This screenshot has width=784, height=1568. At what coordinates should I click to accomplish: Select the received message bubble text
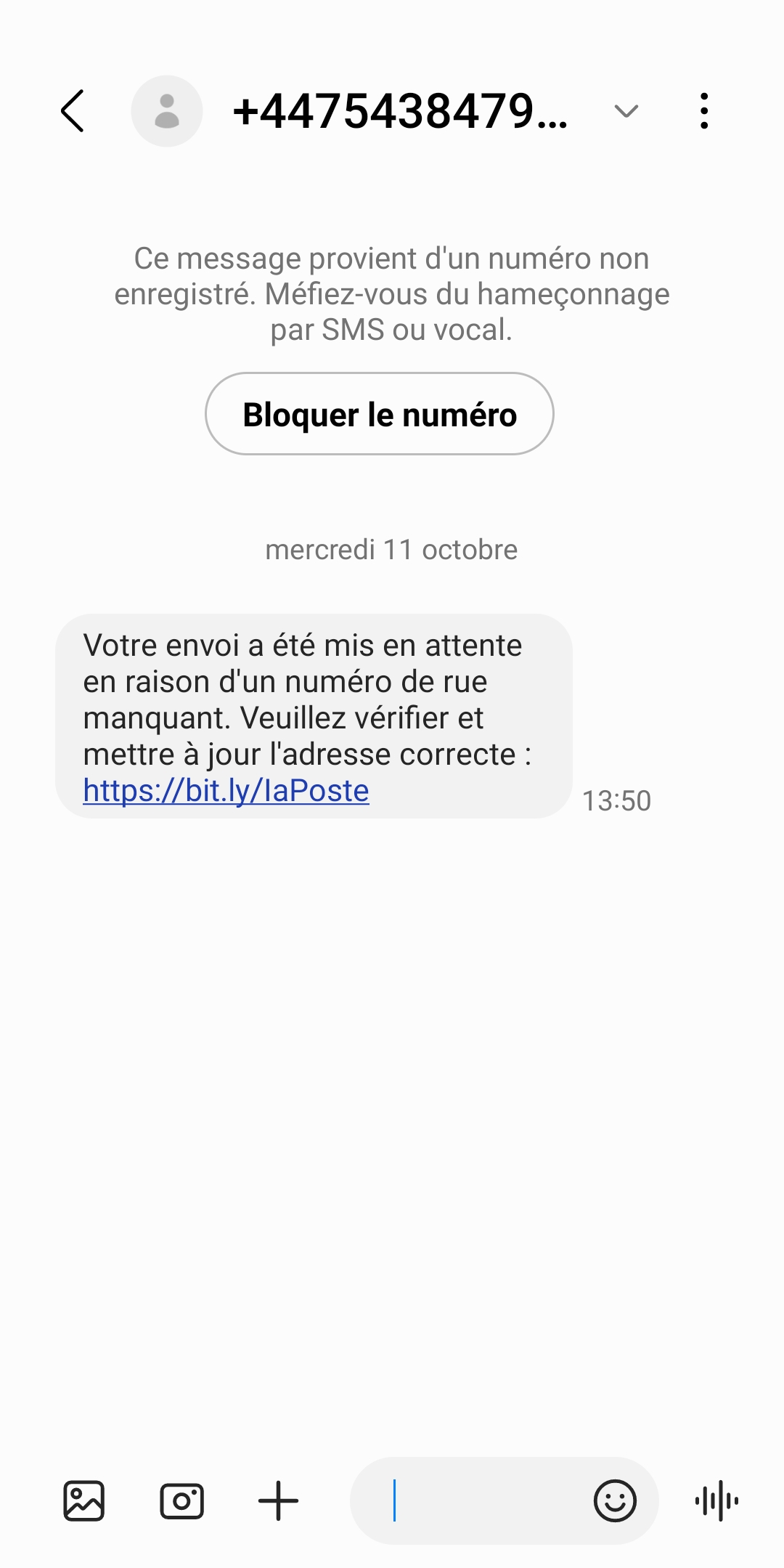coord(314,716)
